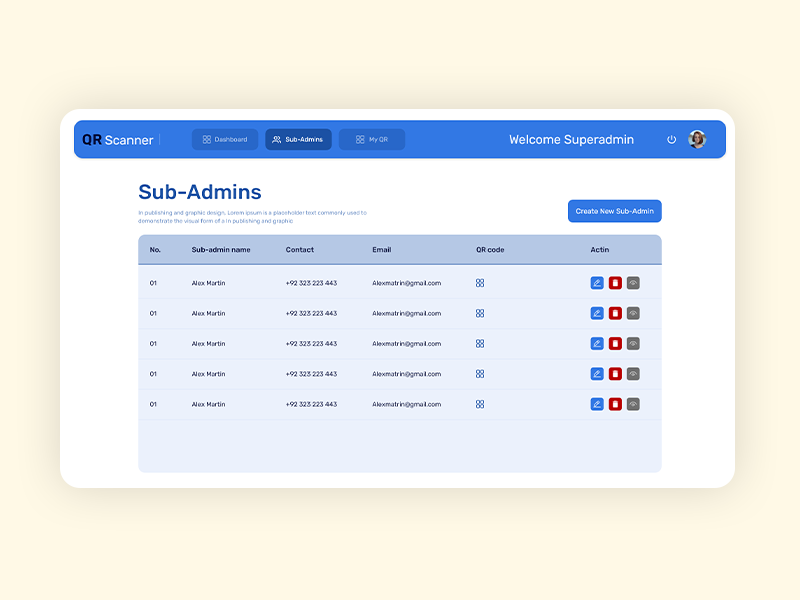Select the QR Scanner logo
The image size is (800, 600).
[x=117, y=139]
